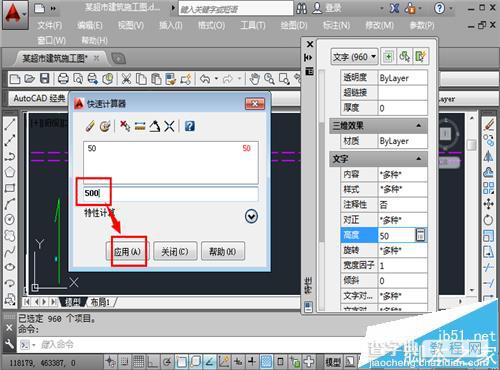Open the 窗口(W) menu
The width and height of the screenshot is (500, 370).
click(51, 41)
